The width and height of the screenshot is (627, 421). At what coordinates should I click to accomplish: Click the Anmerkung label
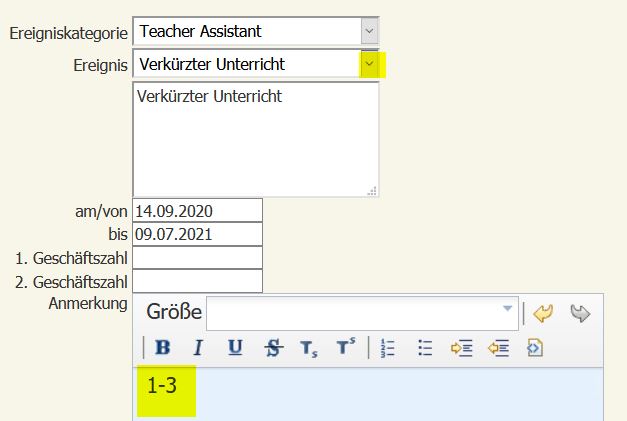click(88, 303)
